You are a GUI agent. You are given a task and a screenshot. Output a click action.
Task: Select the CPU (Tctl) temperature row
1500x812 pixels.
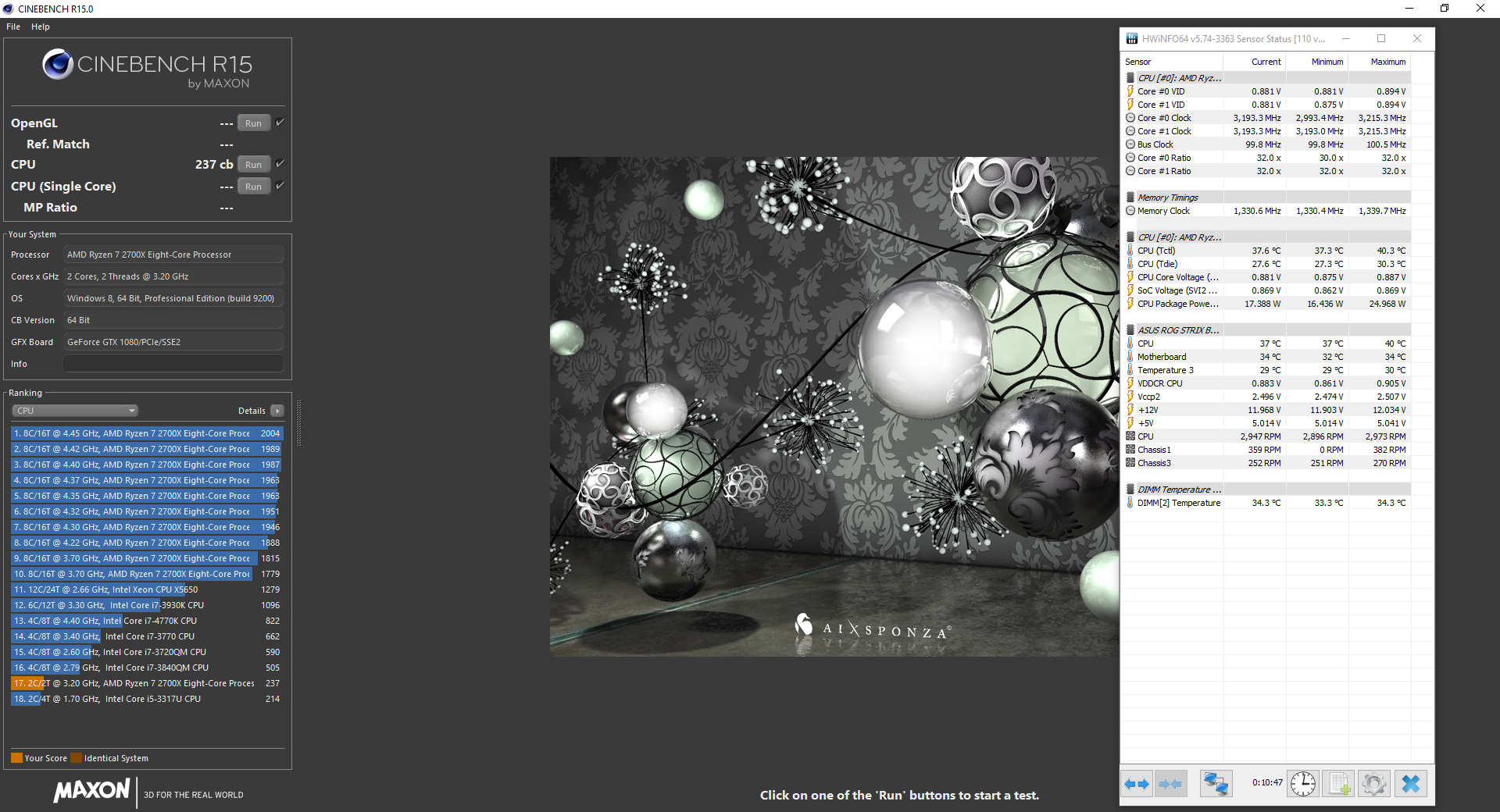[1266, 251]
